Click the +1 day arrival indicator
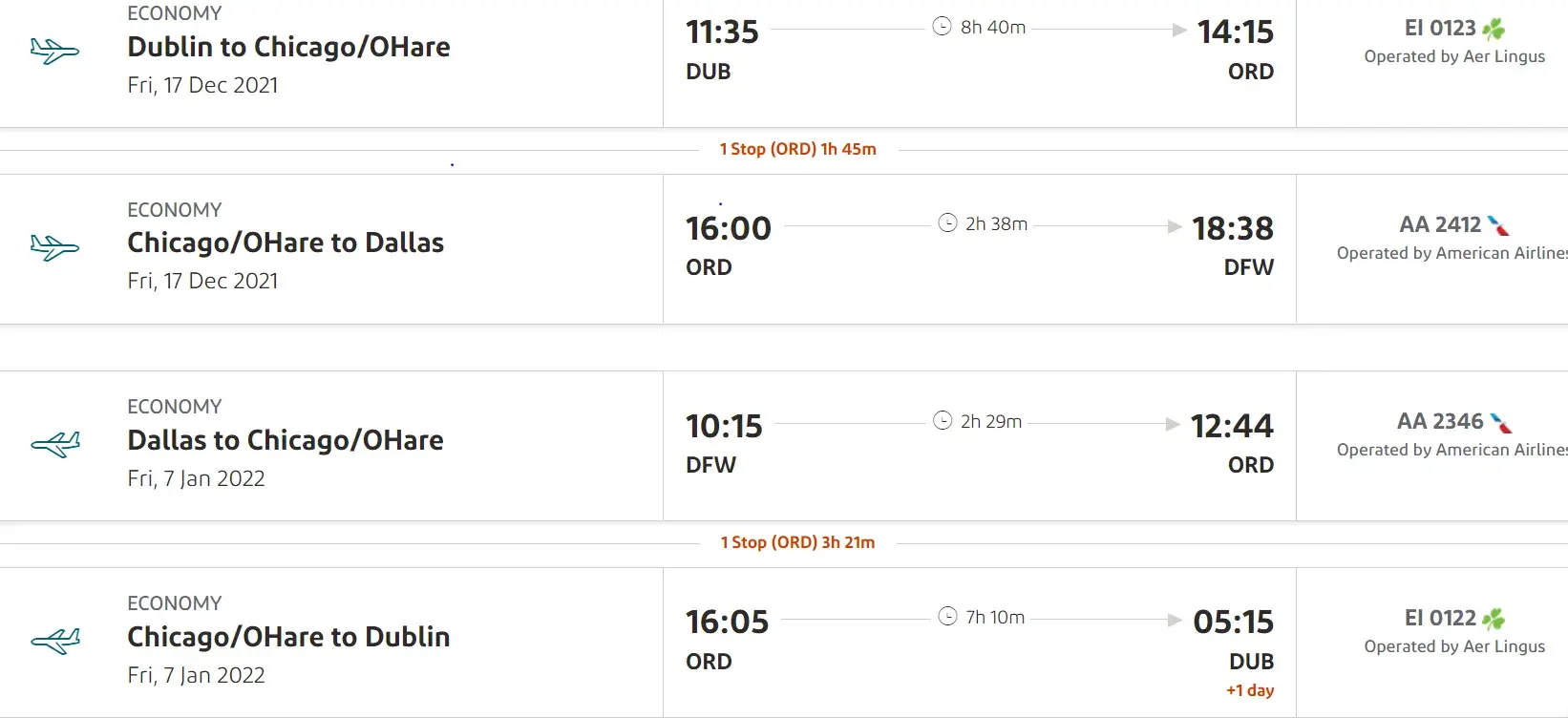1568x718 pixels. (1250, 690)
